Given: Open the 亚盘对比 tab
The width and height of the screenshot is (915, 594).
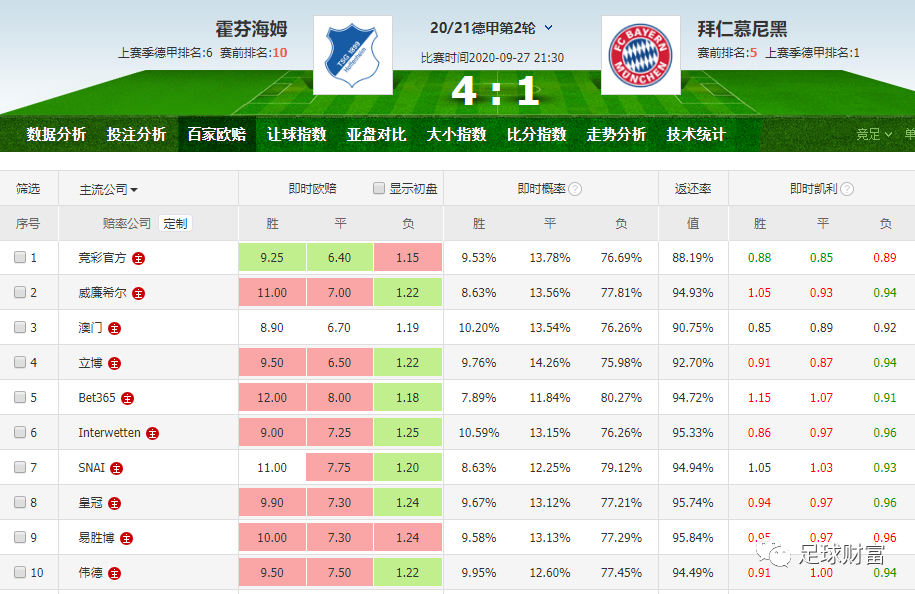Looking at the screenshot, I should coord(376,134).
